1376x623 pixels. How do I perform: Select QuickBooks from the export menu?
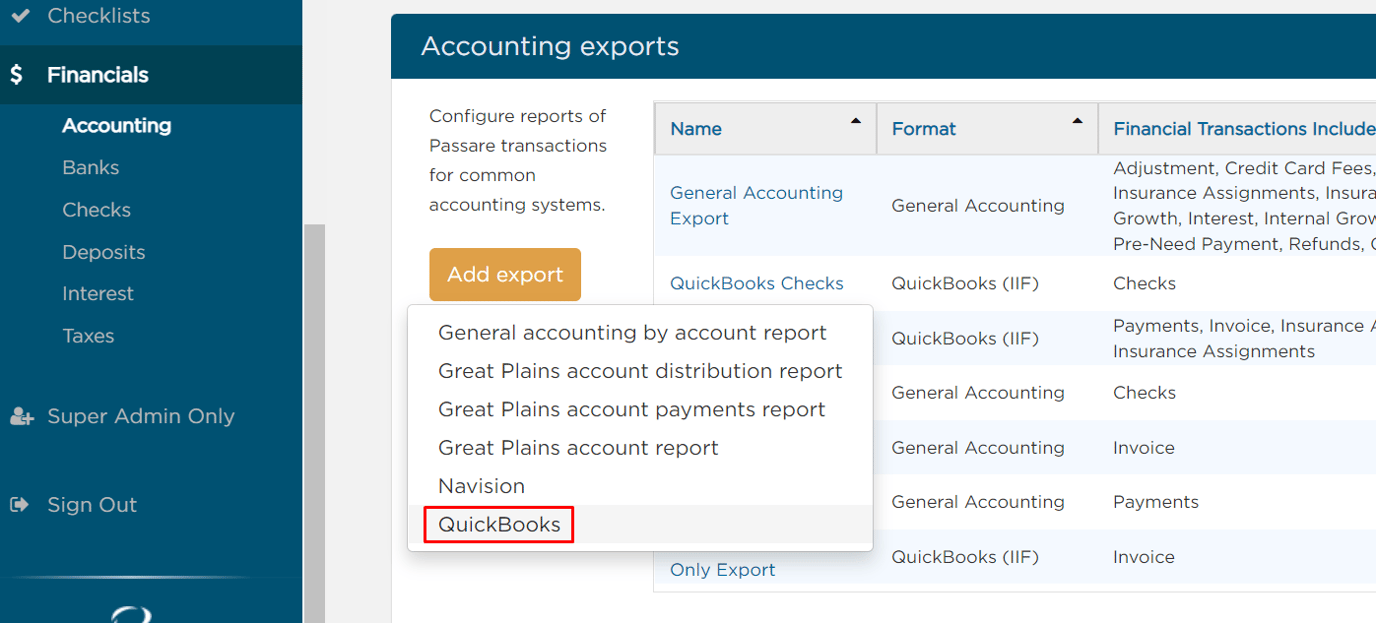(x=498, y=524)
